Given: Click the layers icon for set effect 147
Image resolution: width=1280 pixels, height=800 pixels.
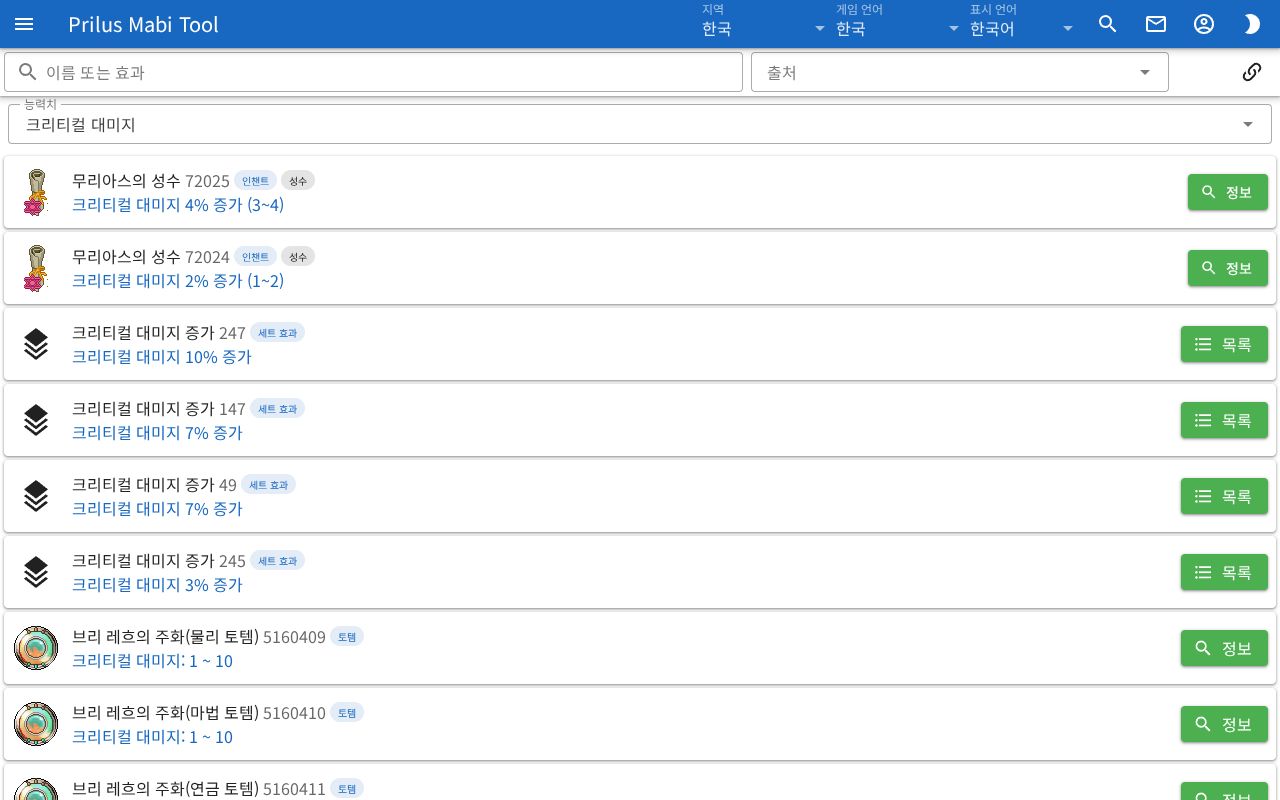Looking at the screenshot, I should 36,420.
